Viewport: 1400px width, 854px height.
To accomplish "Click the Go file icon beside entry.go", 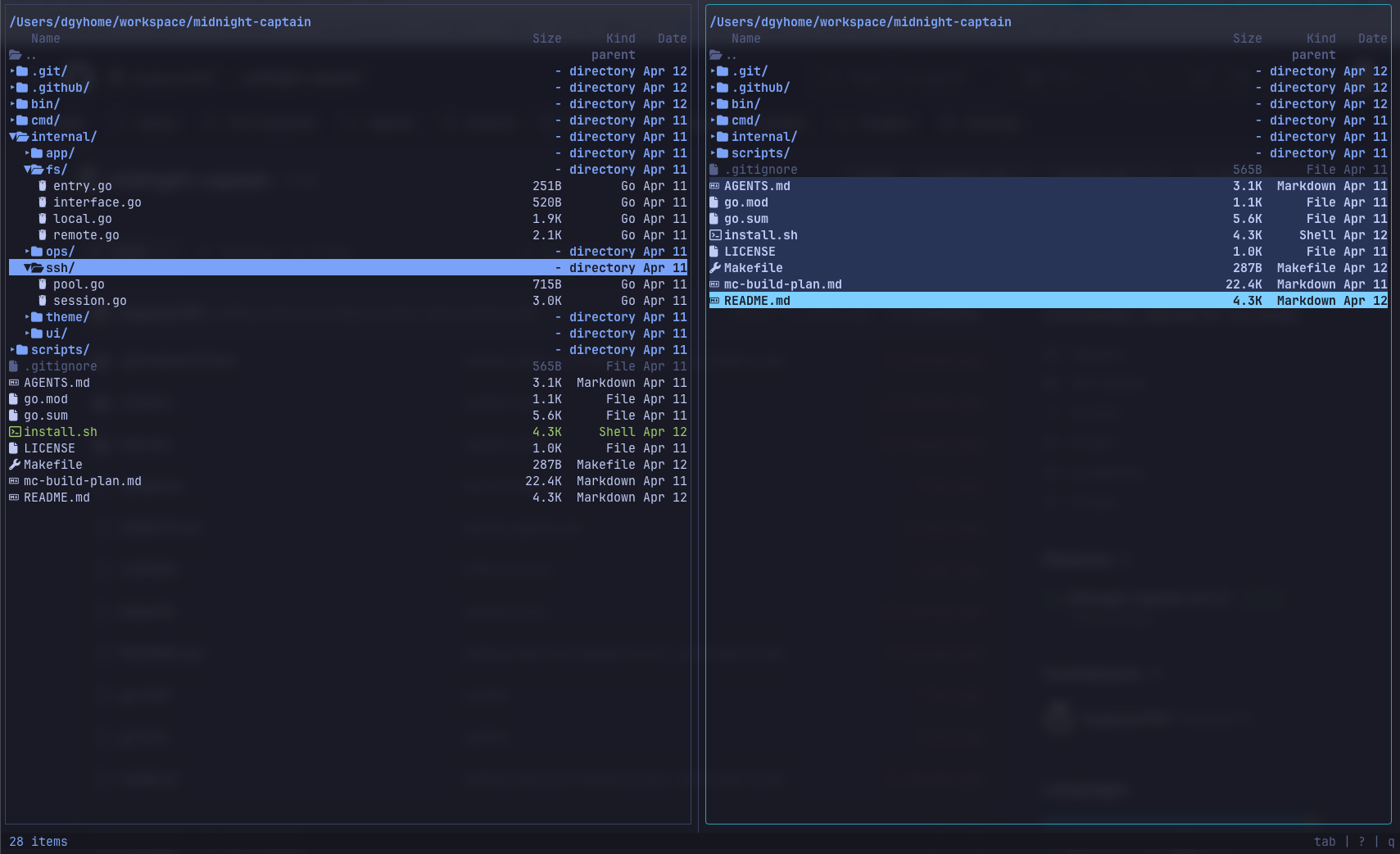I will (43, 186).
